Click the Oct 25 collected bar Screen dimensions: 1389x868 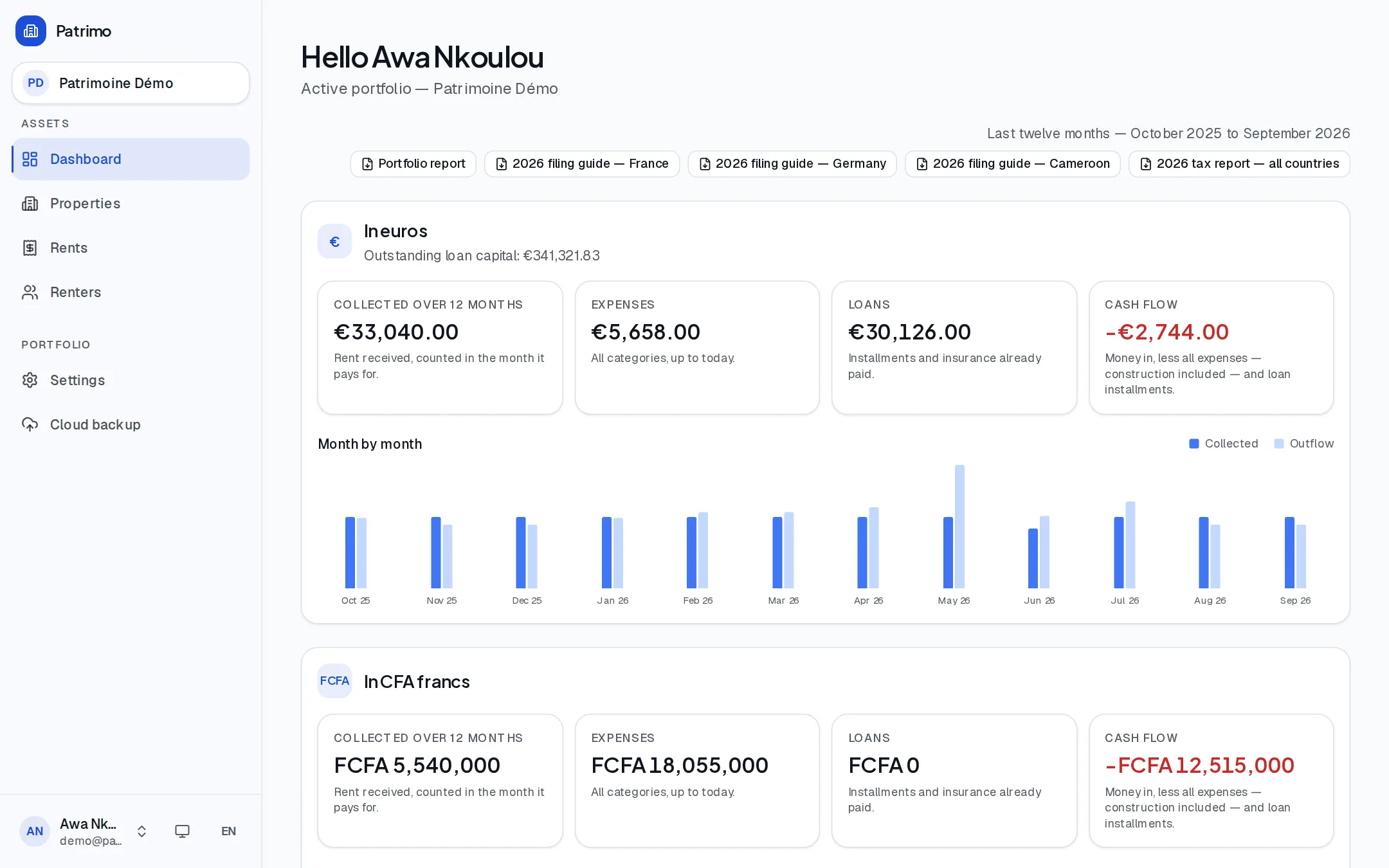(x=350, y=552)
